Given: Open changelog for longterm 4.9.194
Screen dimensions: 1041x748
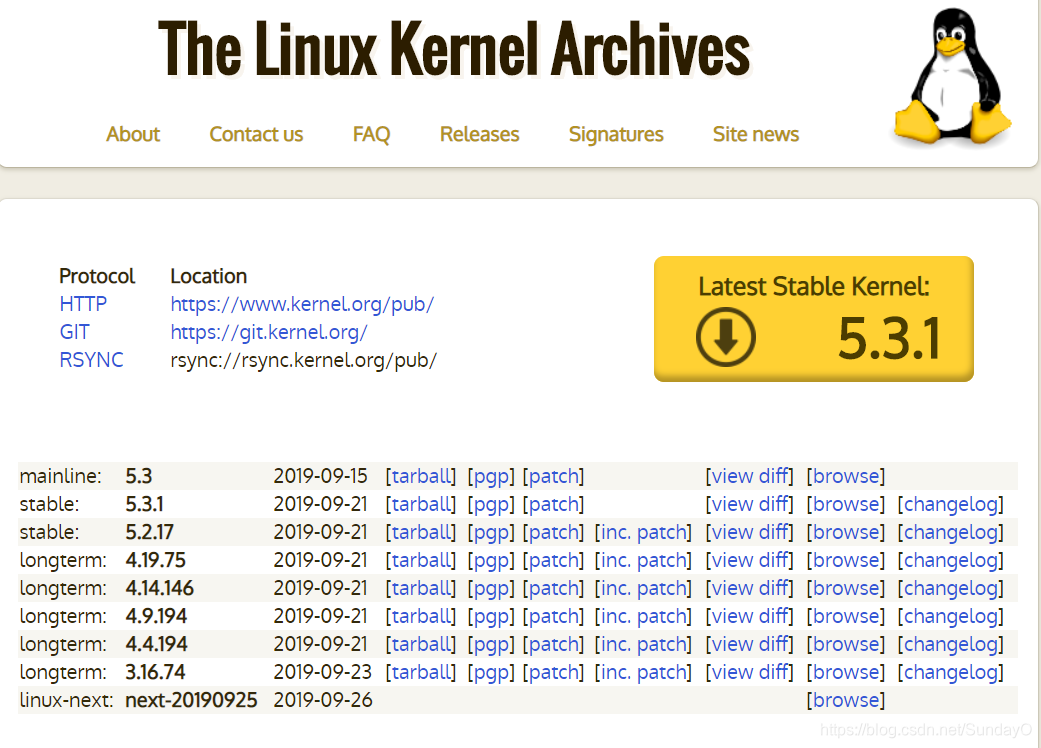Looking at the screenshot, I should [951, 616].
